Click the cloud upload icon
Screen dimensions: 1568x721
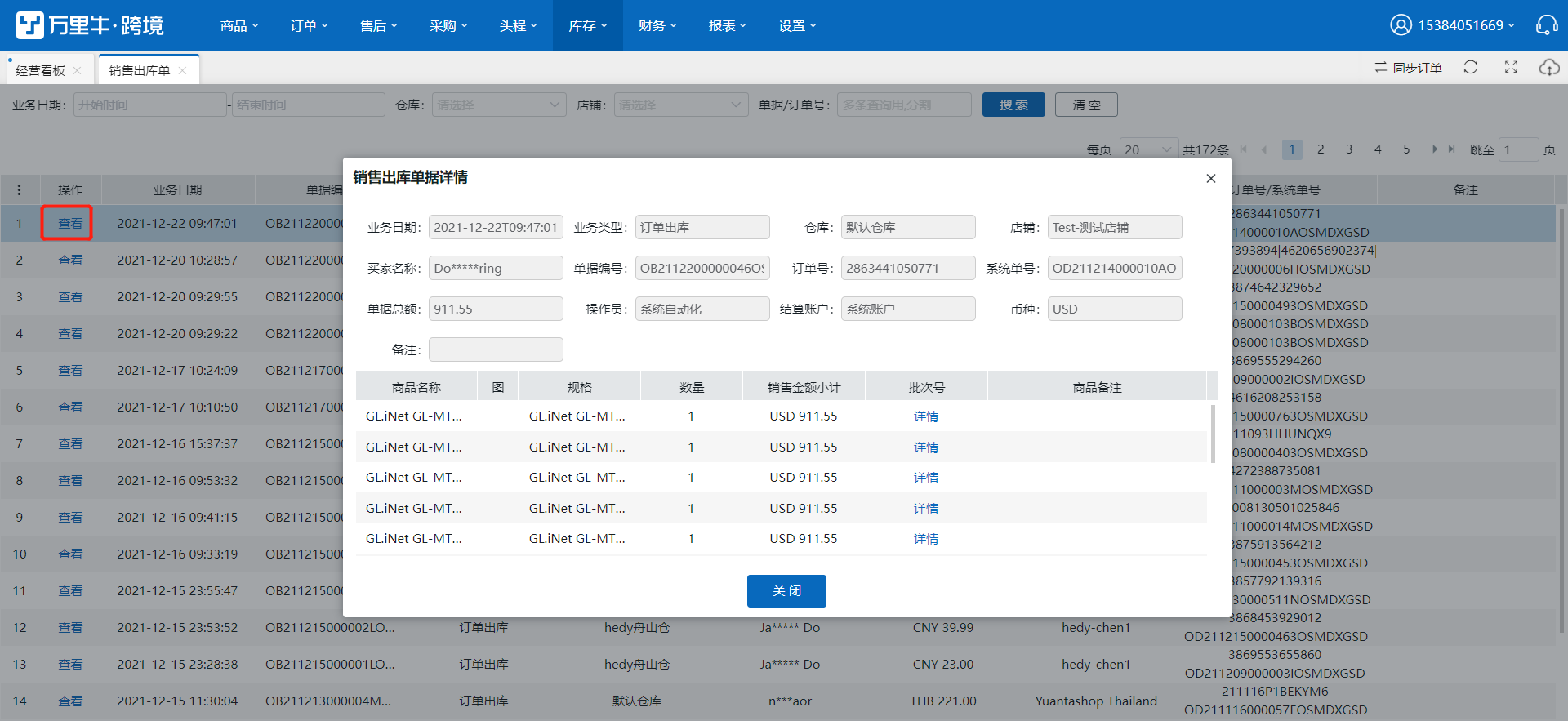point(1549,68)
